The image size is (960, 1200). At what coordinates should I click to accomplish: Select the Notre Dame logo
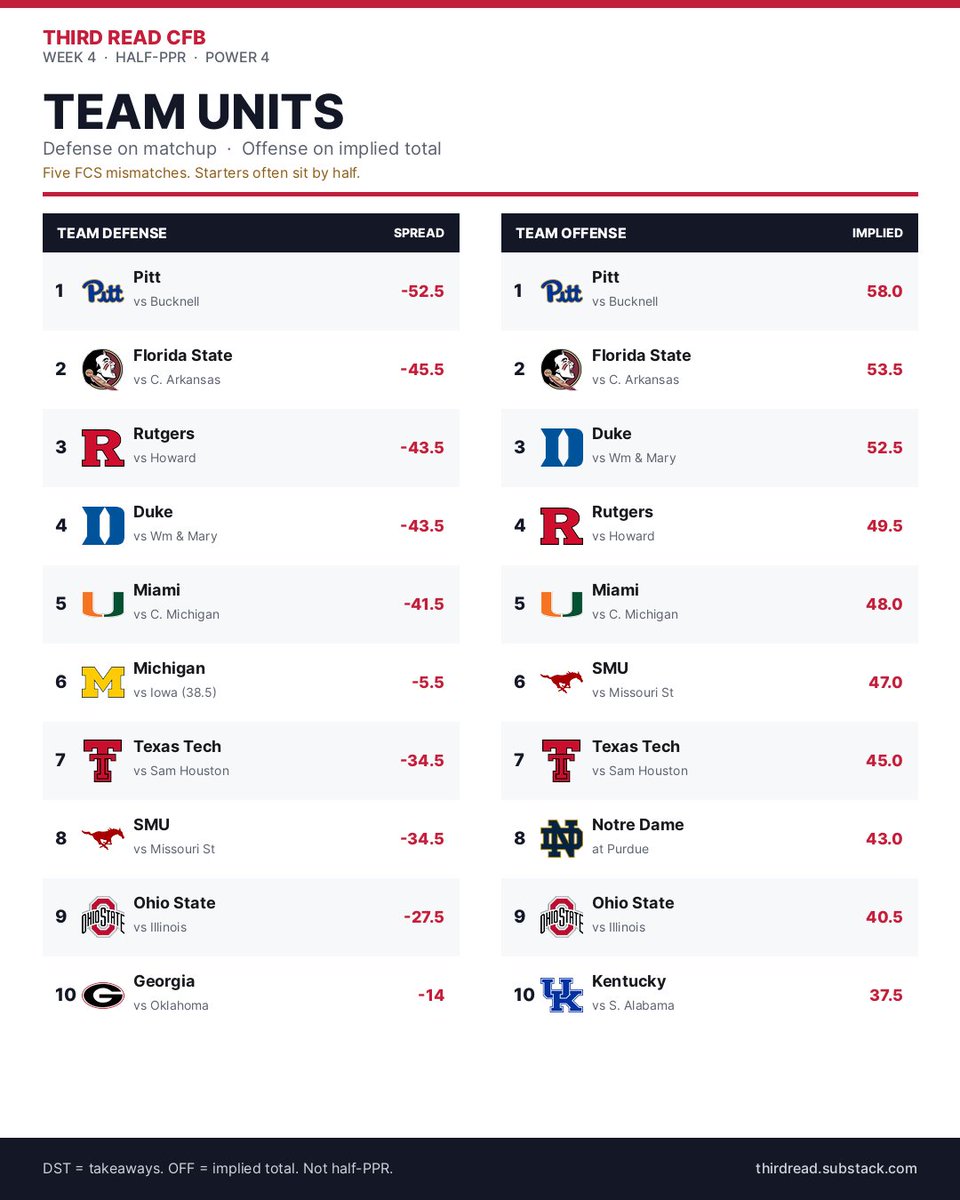point(561,839)
